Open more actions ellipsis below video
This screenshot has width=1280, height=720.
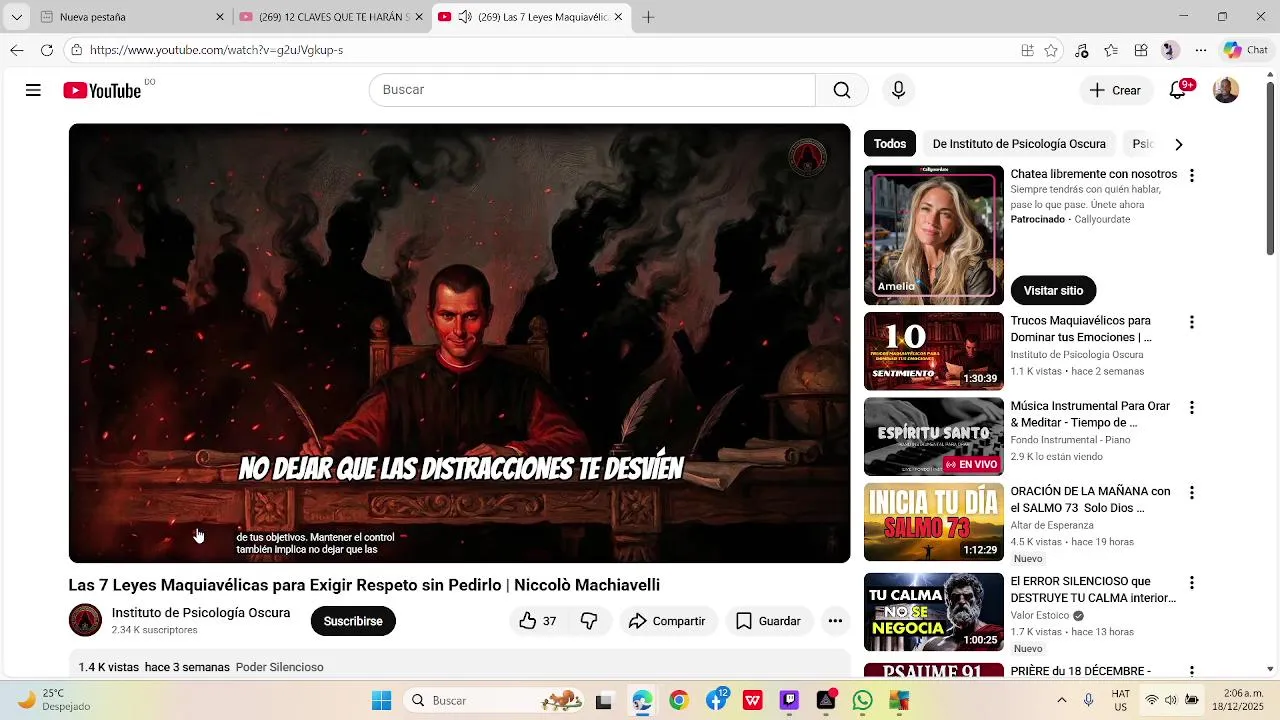pyautogui.click(x=835, y=621)
